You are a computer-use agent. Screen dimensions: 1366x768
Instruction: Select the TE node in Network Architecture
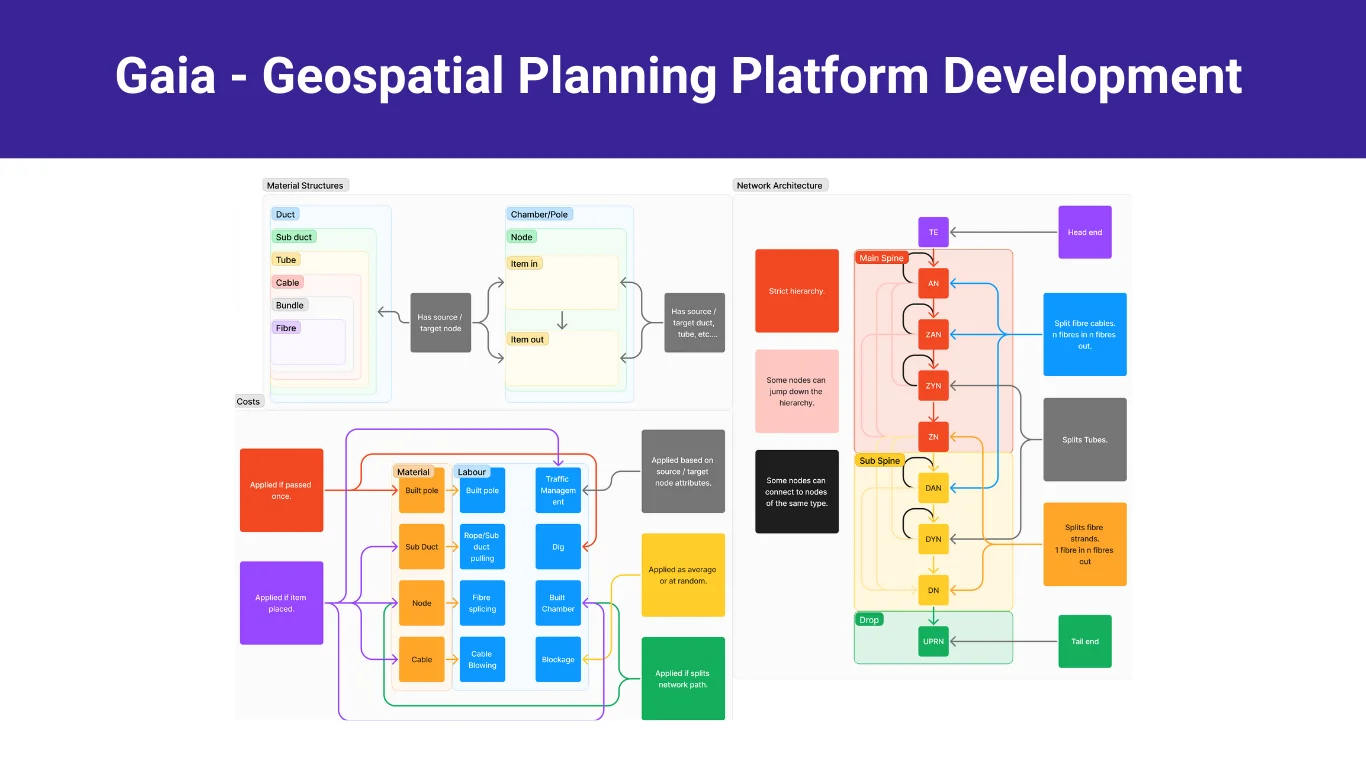tap(933, 231)
